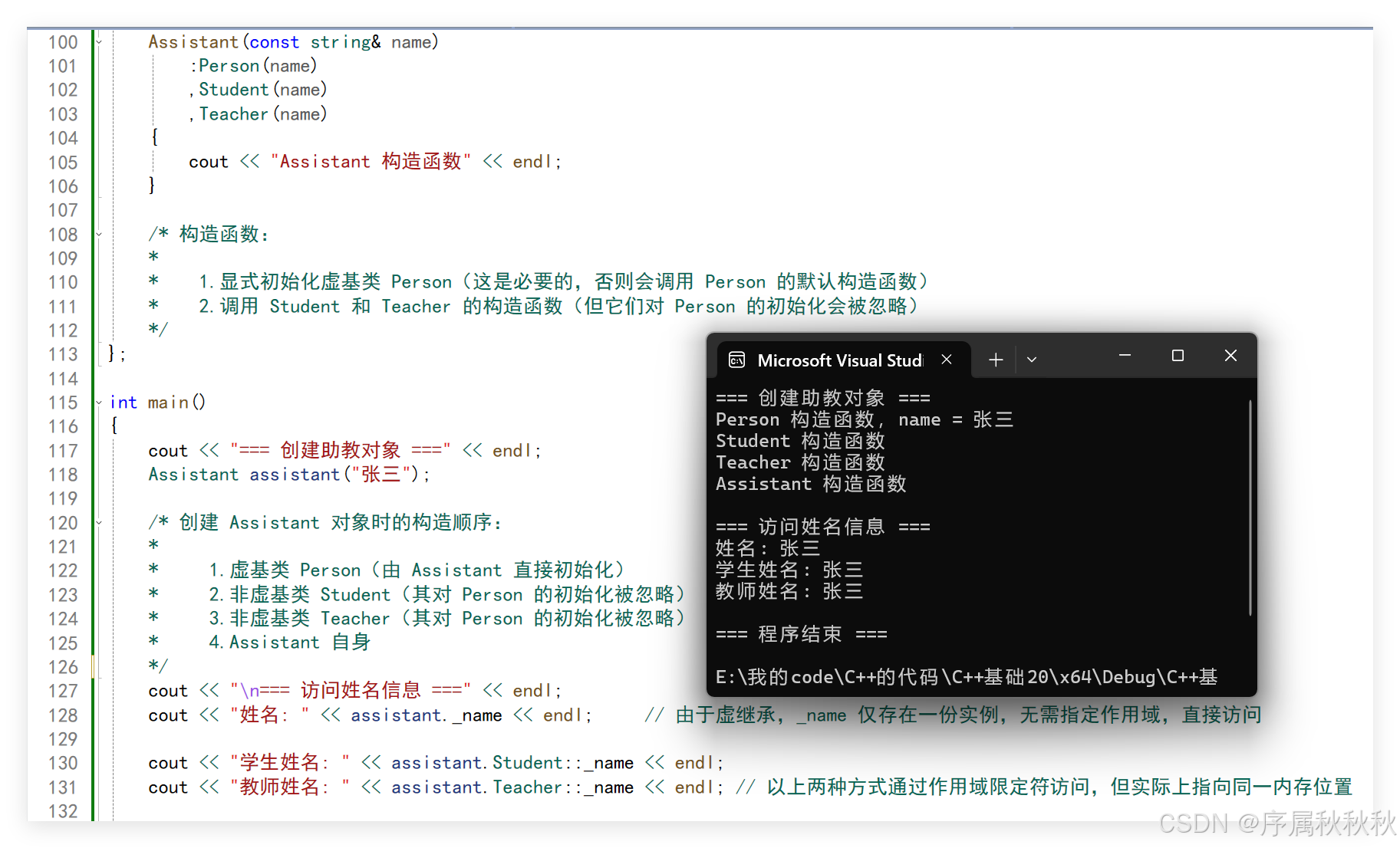
Task: Click the cout "=== 创建助教对象 ===" code line
Action: (x=344, y=451)
